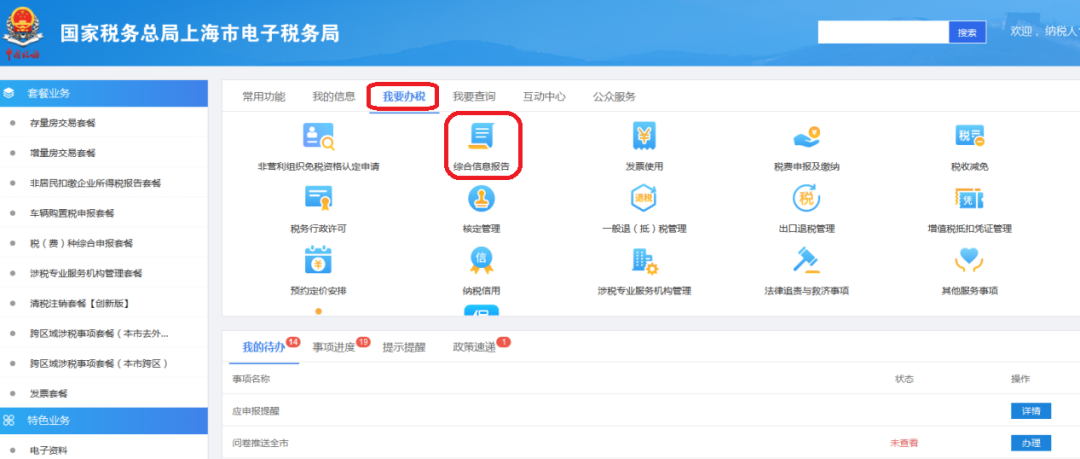The width and height of the screenshot is (1080, 459).
Task: Open 税（费）种综合申报套餐
Action: (81, 243)
